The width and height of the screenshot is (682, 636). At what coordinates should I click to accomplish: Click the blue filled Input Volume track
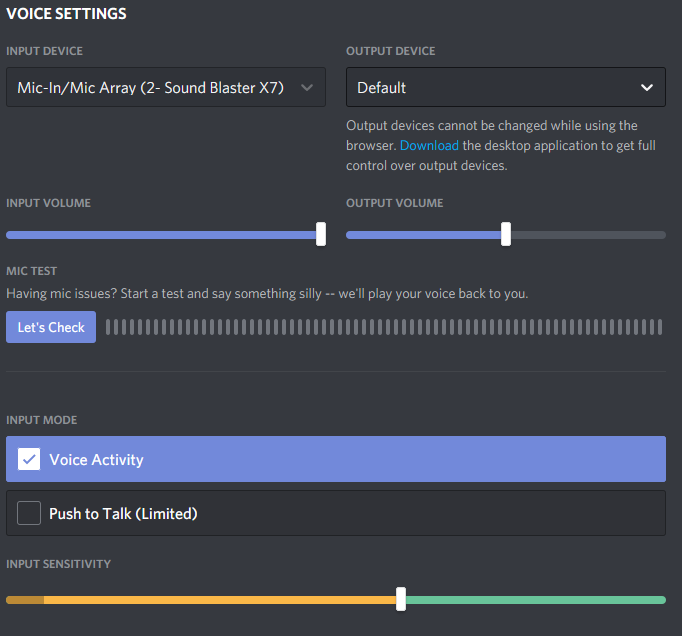pyautogui.click(x=160, y=235)
